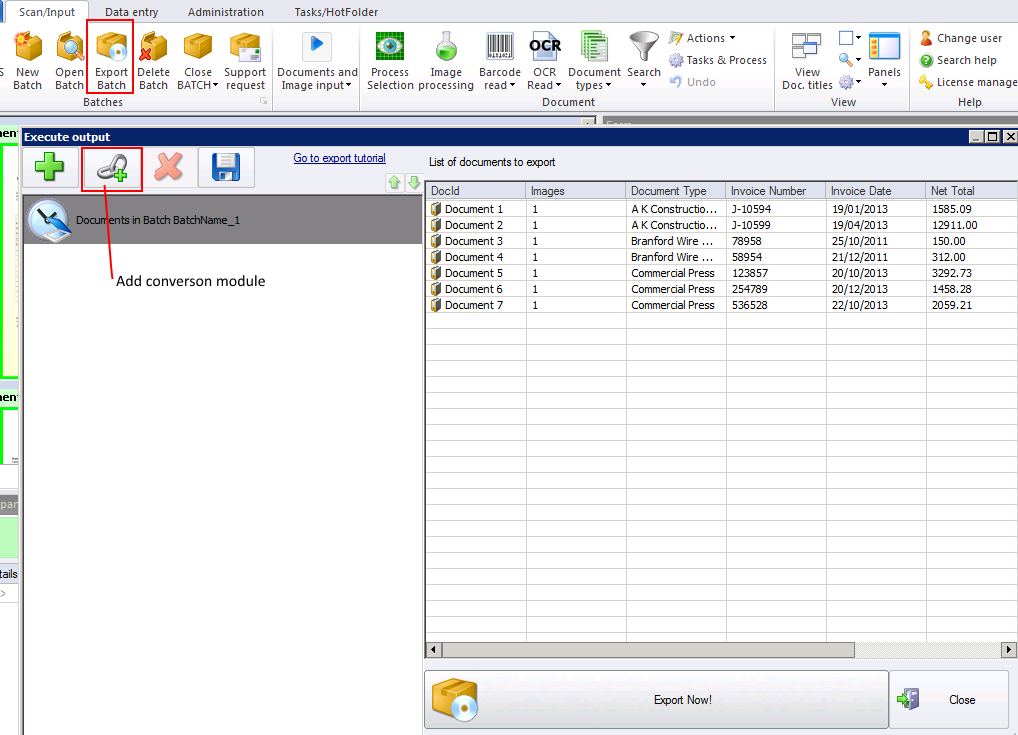The height and width of the screenshot is (735, 1018).
Task: Open Image processing flask tool
Action: tap(446, 61)
